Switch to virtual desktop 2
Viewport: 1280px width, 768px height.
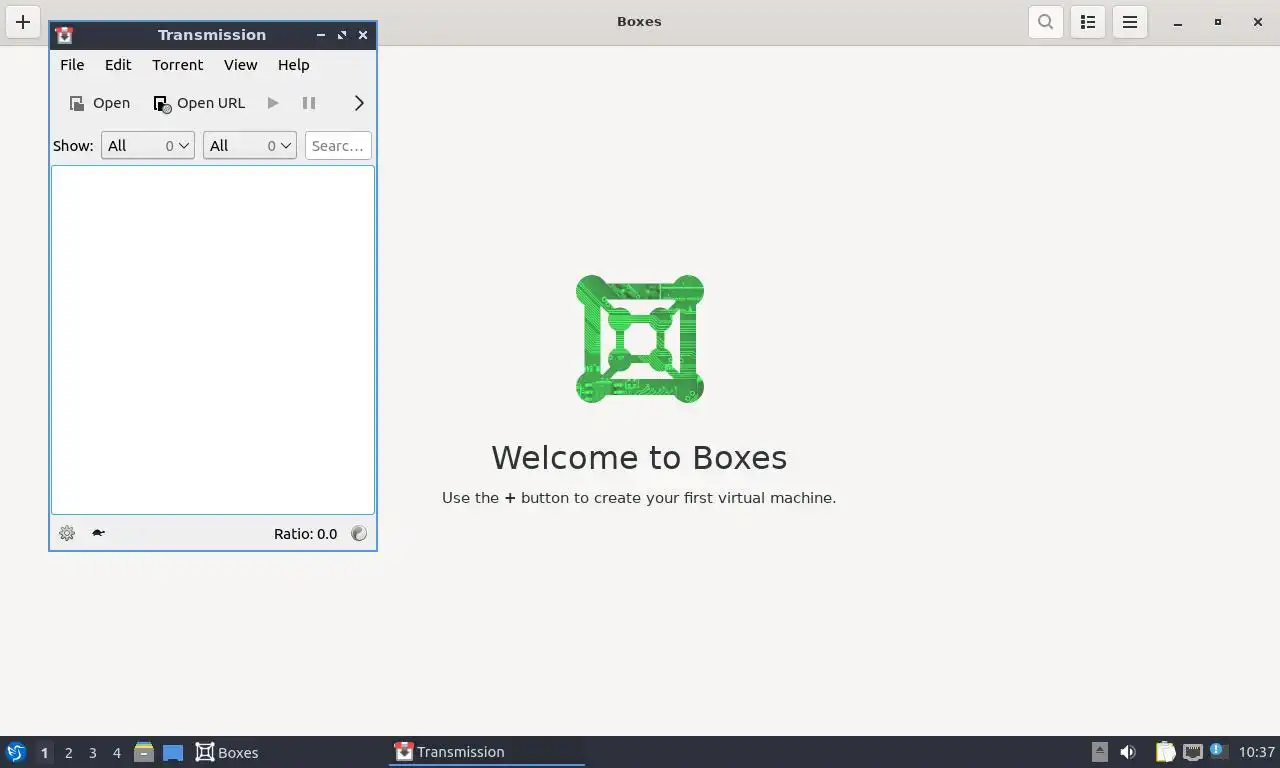click(69, 753)
